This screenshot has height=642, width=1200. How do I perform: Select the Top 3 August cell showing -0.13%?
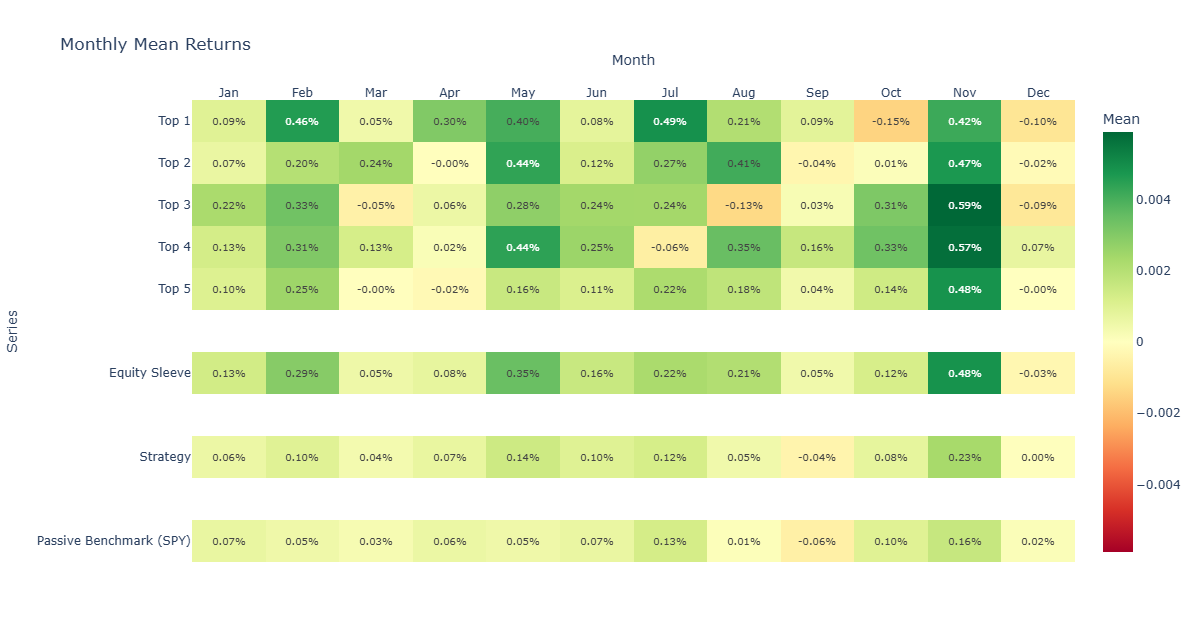click(x=744, y=205)
